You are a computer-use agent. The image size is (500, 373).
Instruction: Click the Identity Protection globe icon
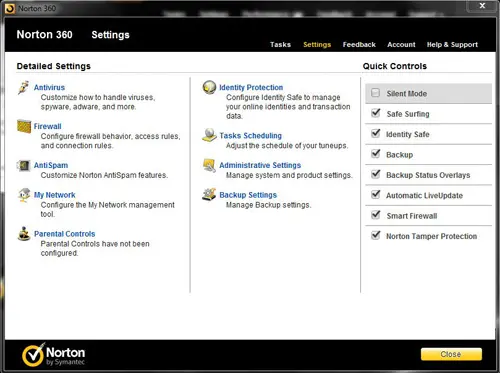pos(209,87)
